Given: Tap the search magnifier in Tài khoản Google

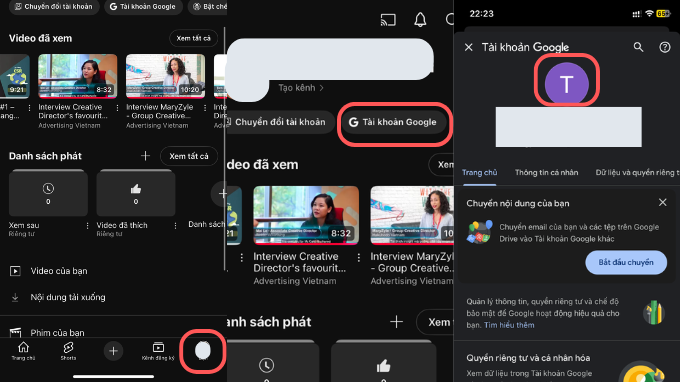Looking at the screenshot, I should 638,47.
